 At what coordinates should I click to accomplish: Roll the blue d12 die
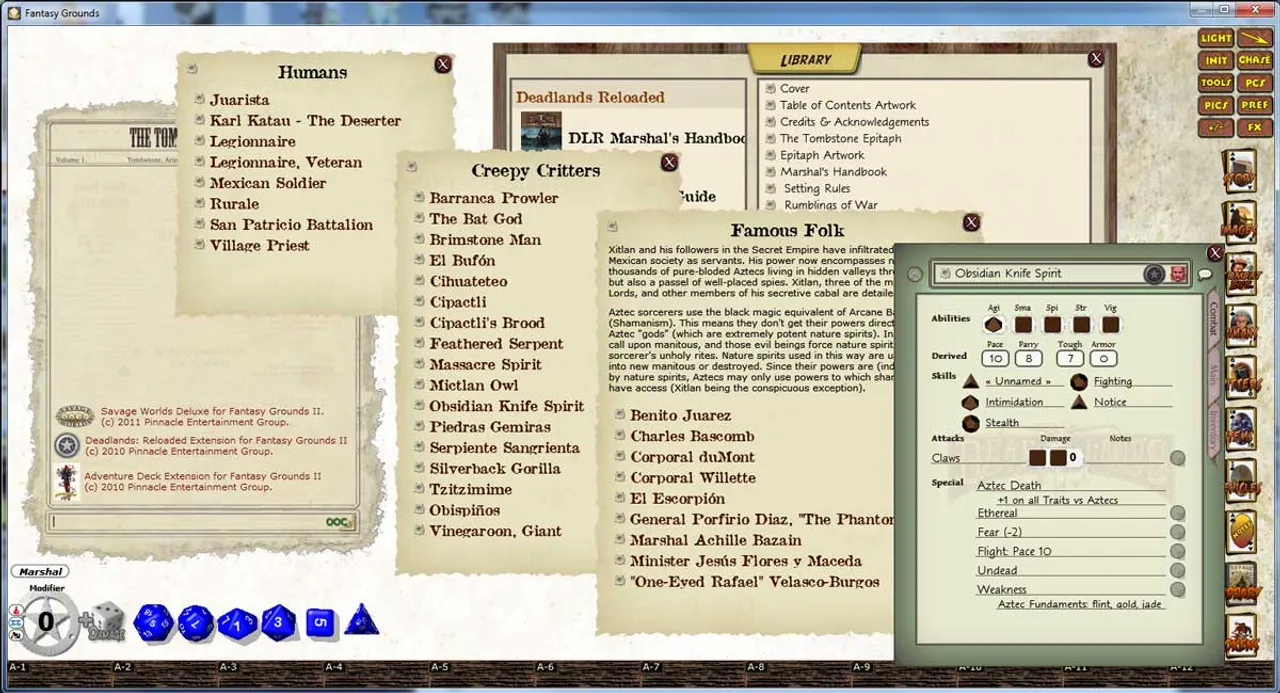coord(196,624)
